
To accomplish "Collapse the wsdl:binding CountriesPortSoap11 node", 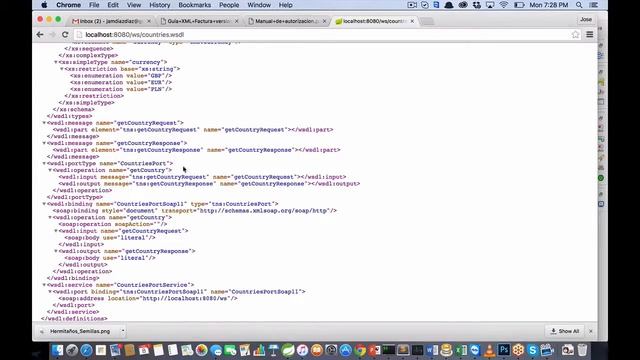I will 44,204.
